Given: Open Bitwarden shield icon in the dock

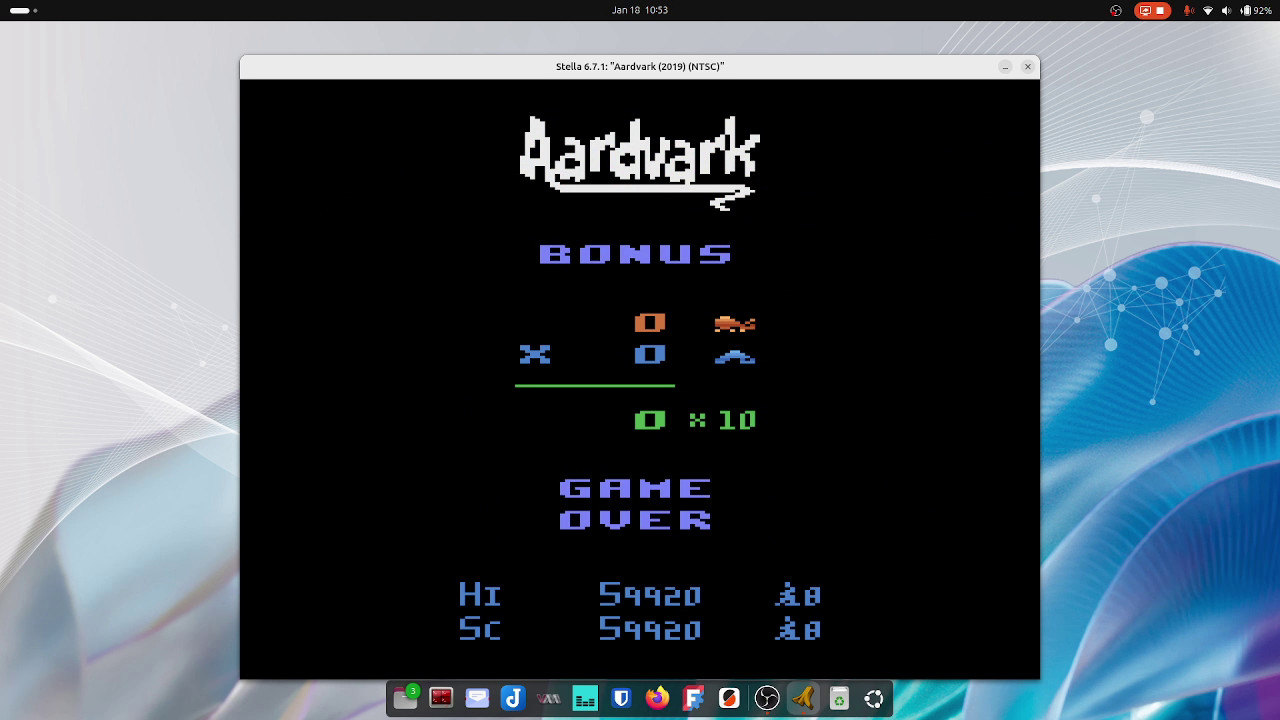Looking at the screenshot, I should (x=621, y=698).
